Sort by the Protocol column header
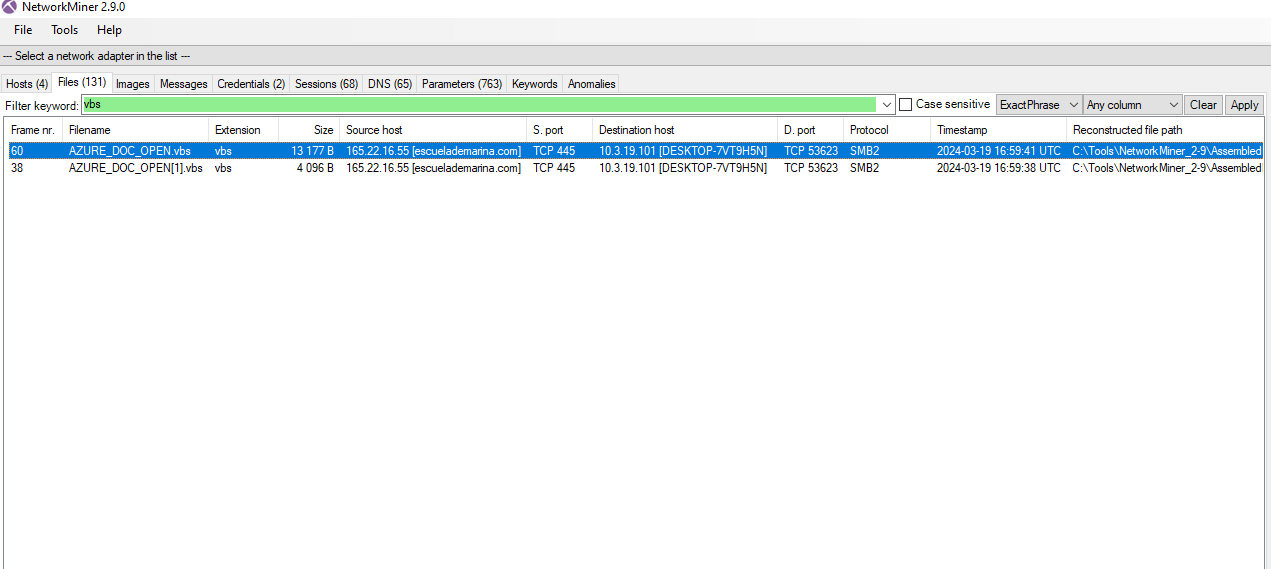The image size is (1271, 569). [x=887, y=130]
